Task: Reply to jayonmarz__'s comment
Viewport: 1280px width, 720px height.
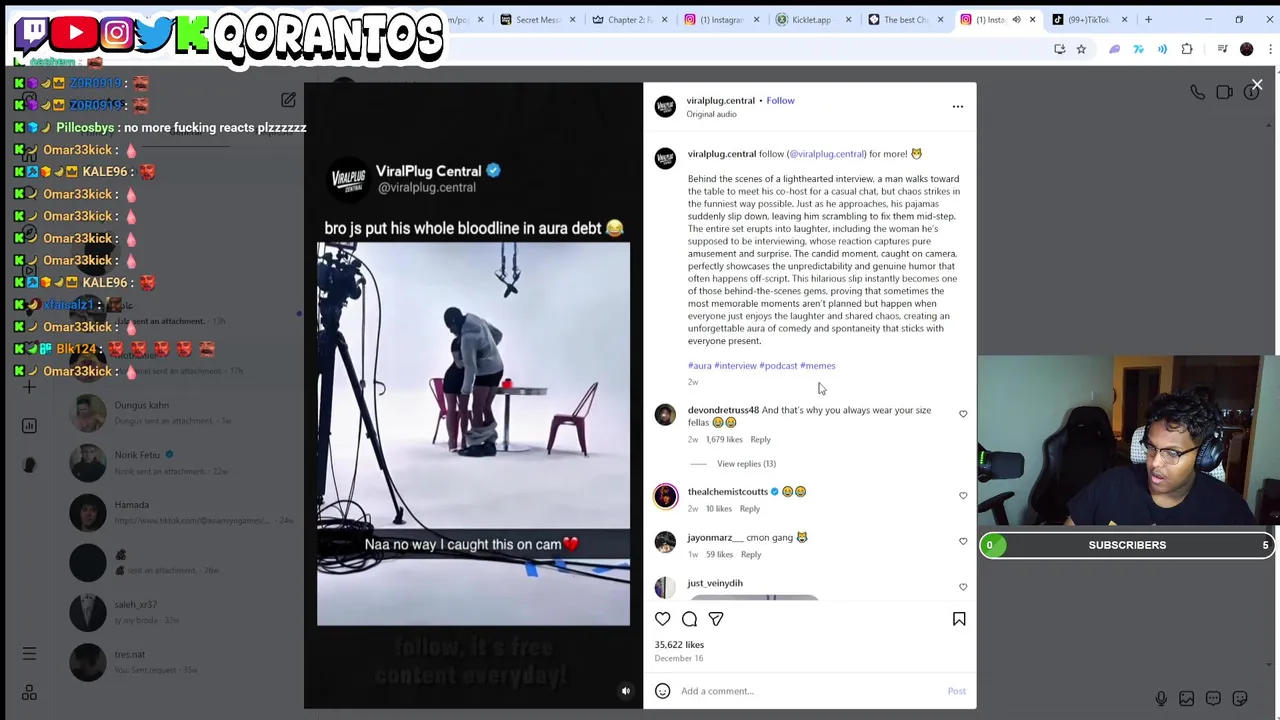Action: tap(751, 555)
